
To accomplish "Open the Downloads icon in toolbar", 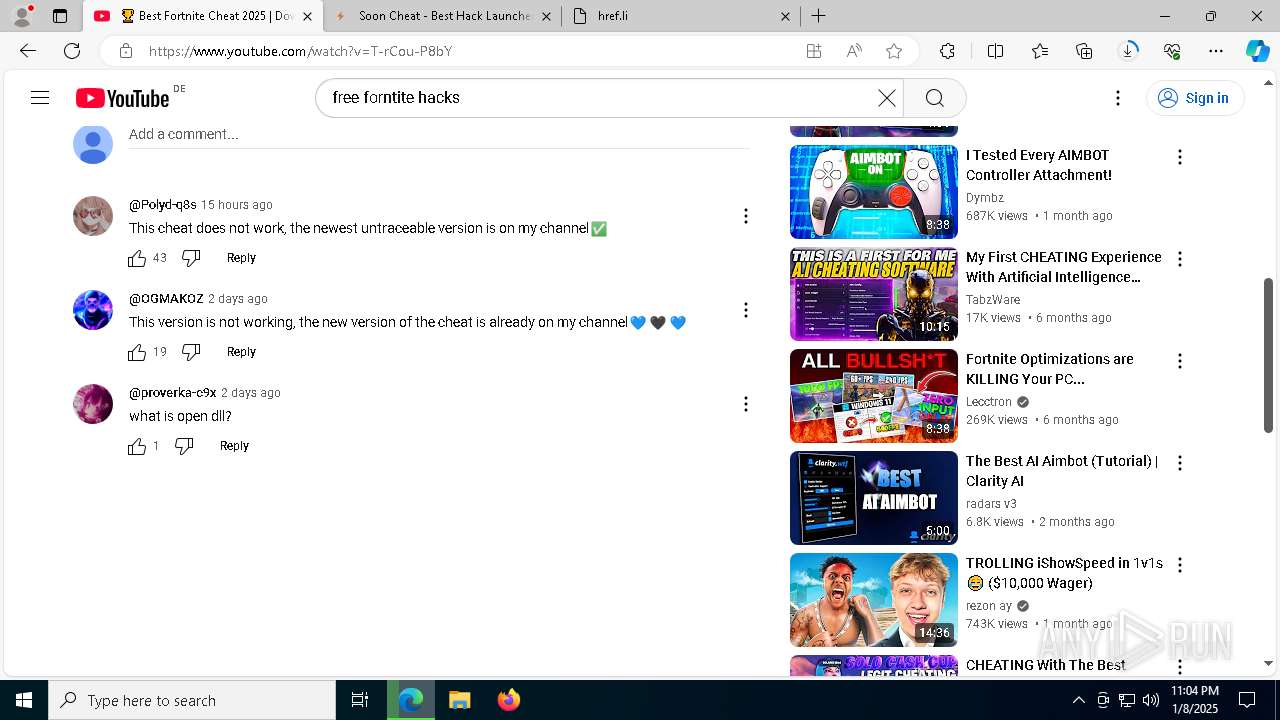I will pos(1128,51).
